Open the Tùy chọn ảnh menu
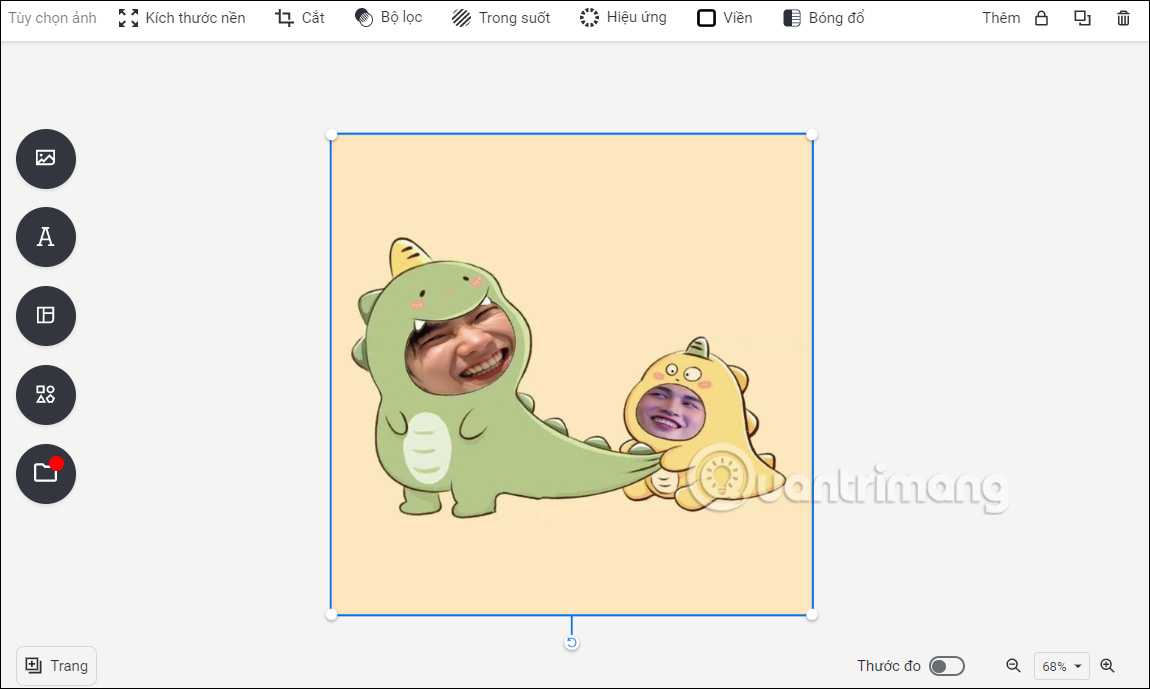The height and width of the screenshot is (689, 1150). [x=52, y=17]
